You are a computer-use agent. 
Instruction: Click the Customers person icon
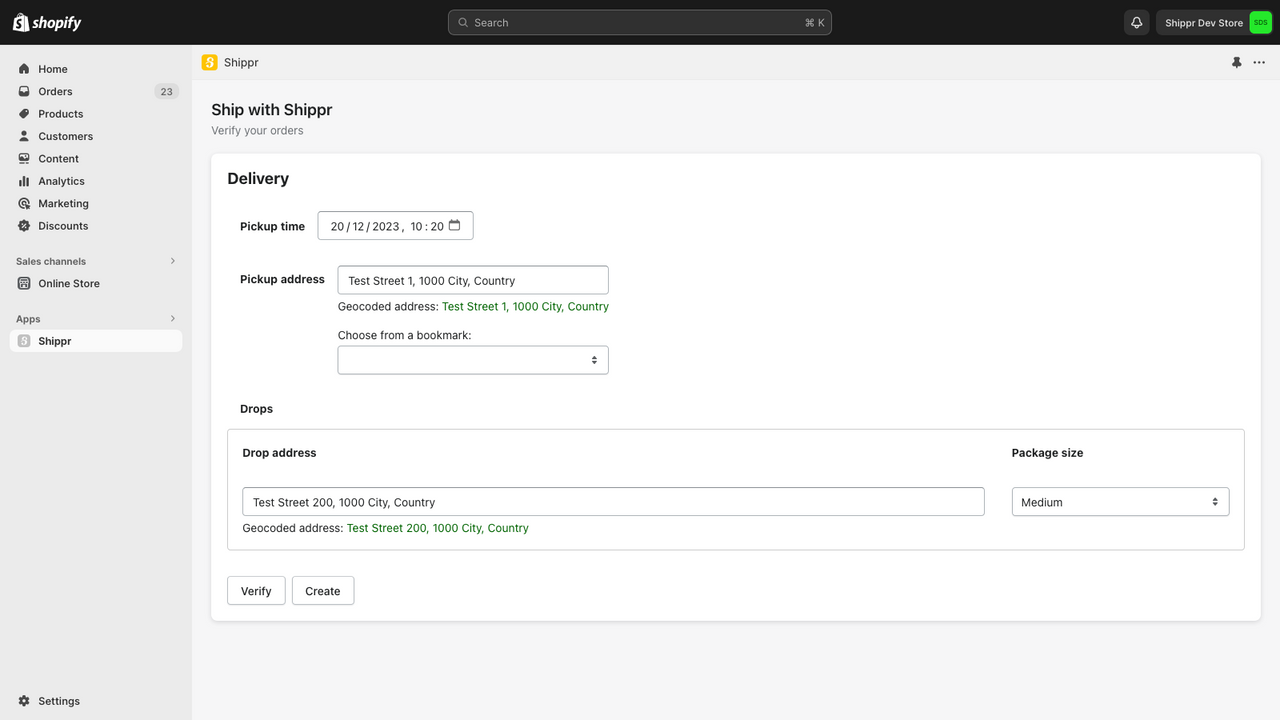[24, 136]
